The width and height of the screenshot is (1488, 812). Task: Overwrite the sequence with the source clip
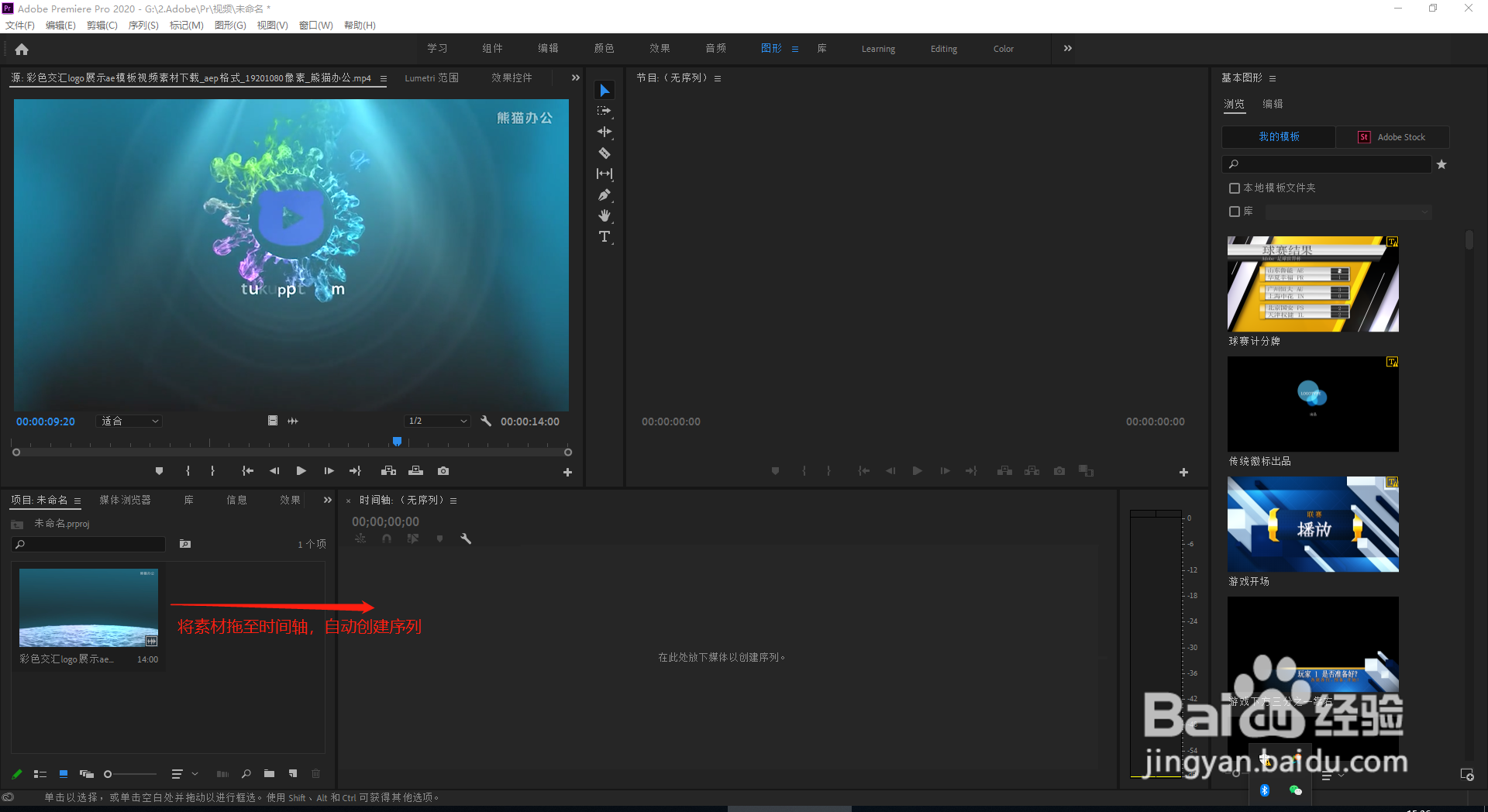(x=416, y=471)
